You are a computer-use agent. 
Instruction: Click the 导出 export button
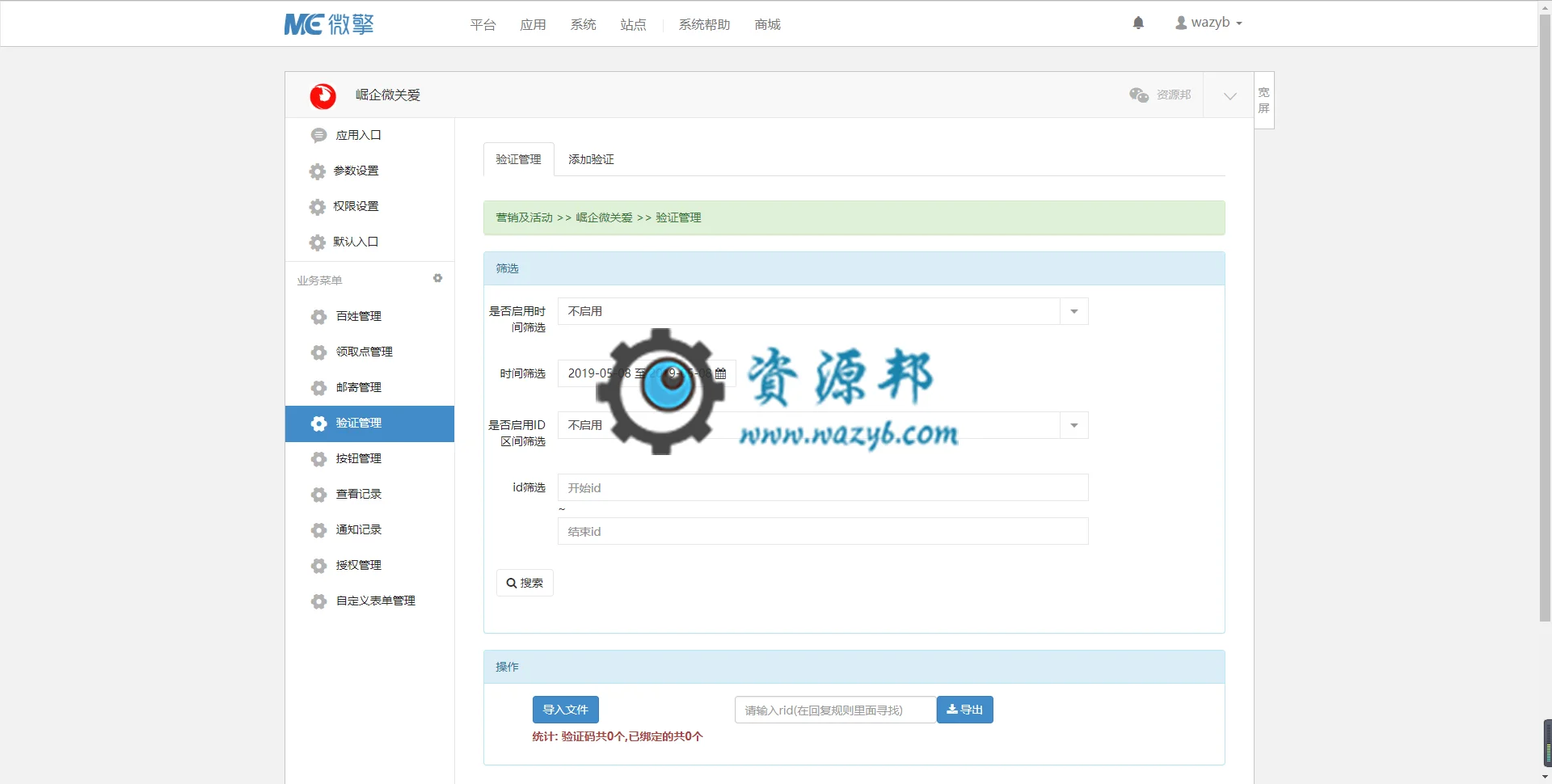pos(964,710)
